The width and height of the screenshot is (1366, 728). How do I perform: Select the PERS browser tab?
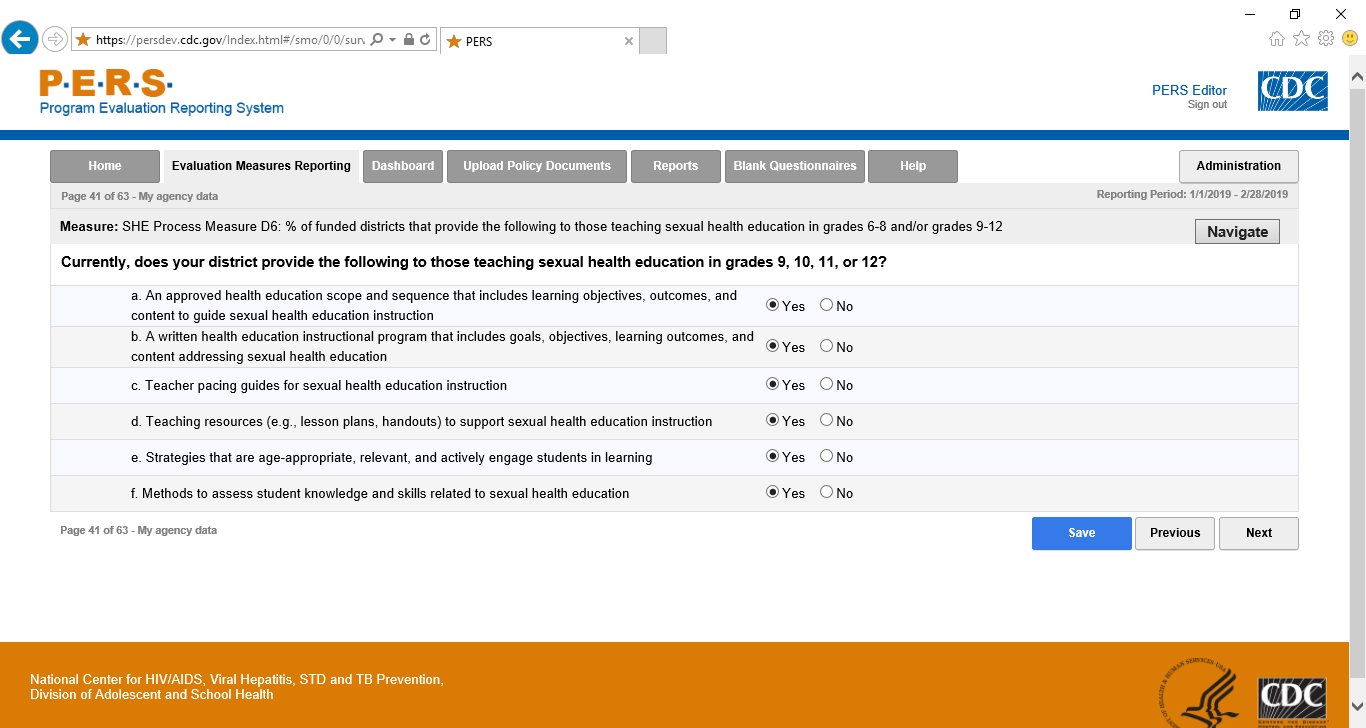coord(539,41)
